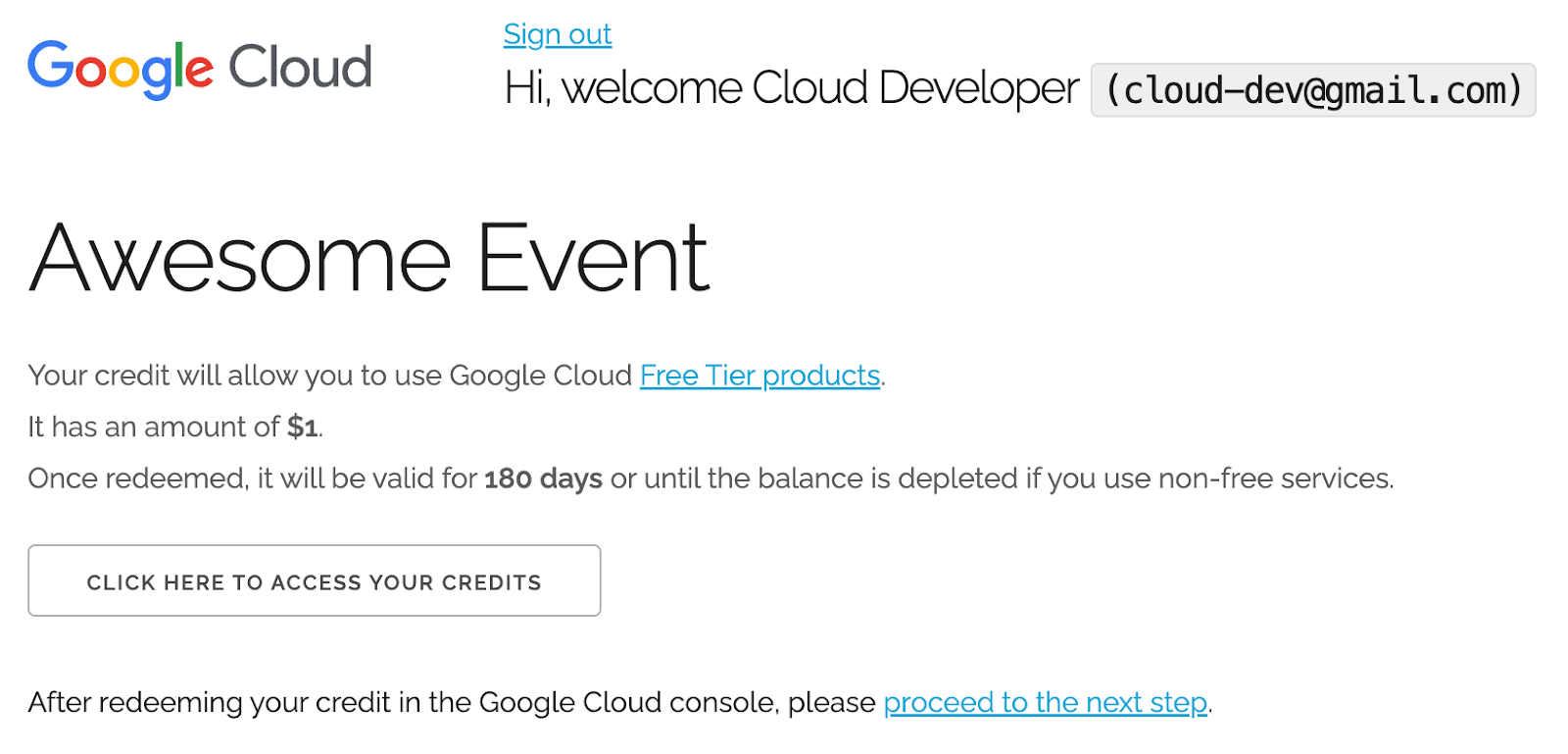Click the word Awesome in the heading

point(240,259)
